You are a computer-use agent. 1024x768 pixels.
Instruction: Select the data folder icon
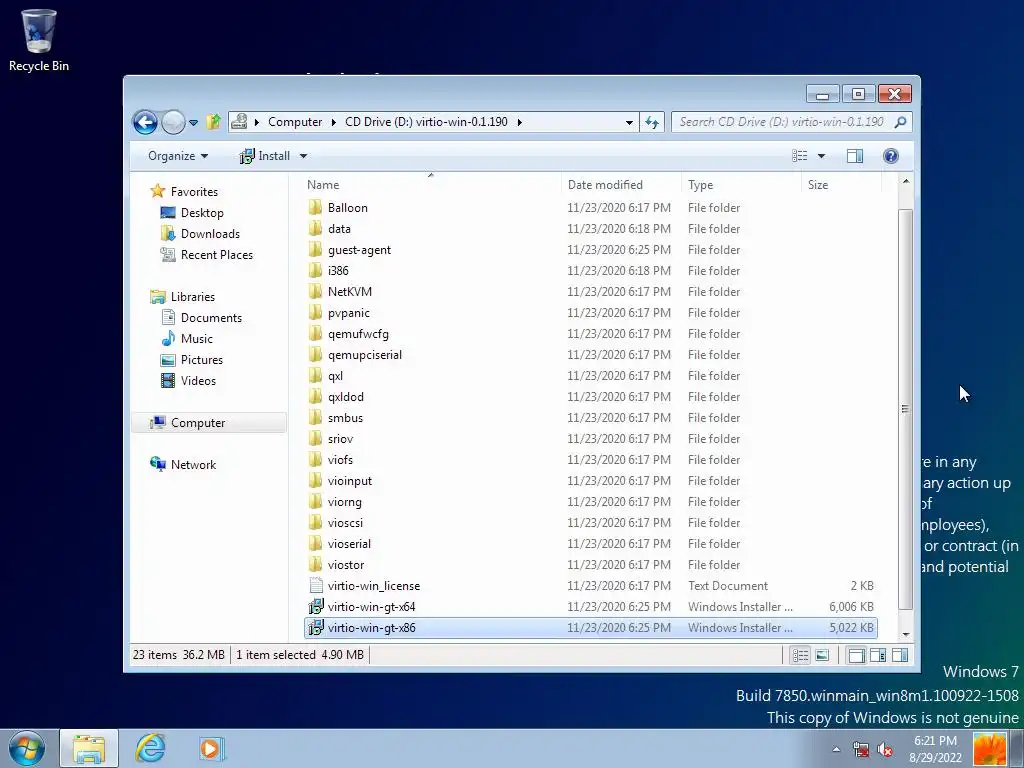[315, 229]
